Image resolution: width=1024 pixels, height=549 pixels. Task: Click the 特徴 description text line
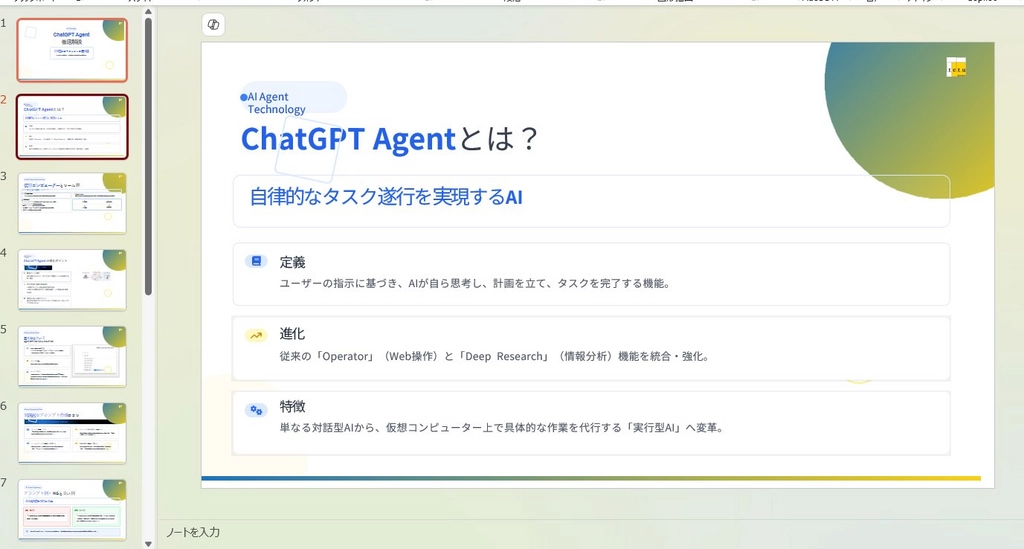(x=501, y=428)
